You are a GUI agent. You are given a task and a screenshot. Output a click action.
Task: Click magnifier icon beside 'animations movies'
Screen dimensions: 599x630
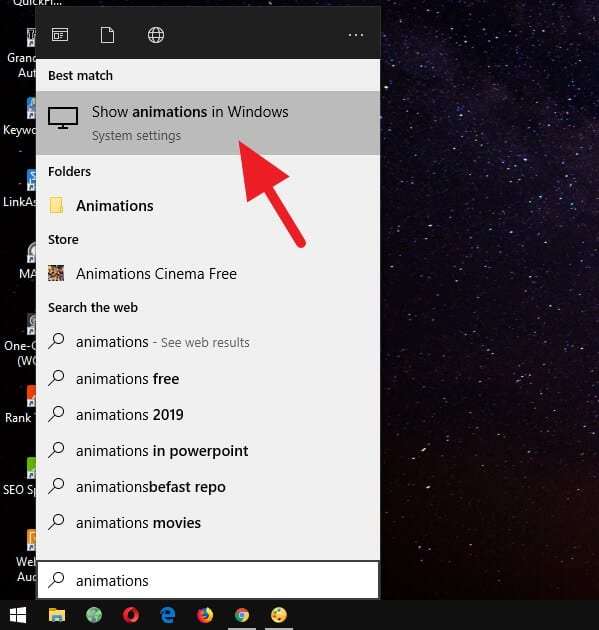pyautogui.click(x=56, y=522)
